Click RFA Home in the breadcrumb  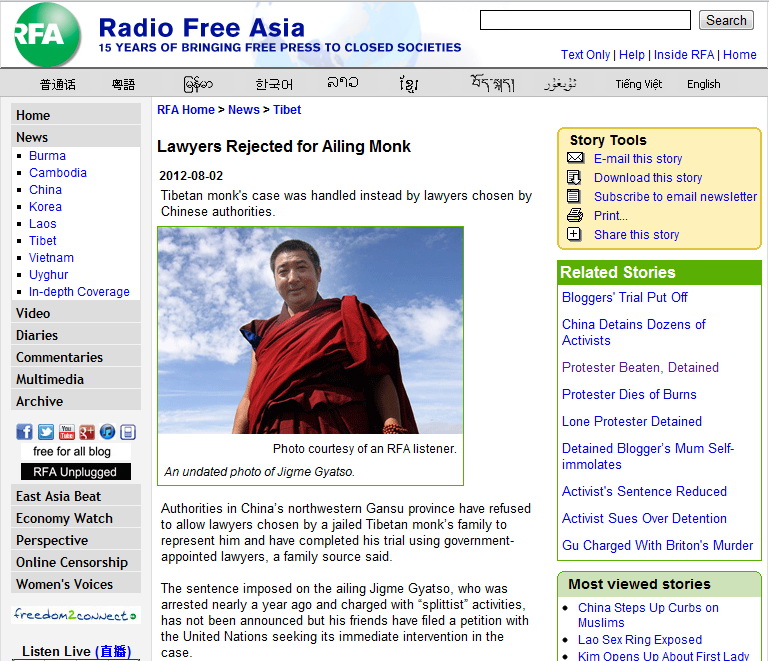(186, 110)
